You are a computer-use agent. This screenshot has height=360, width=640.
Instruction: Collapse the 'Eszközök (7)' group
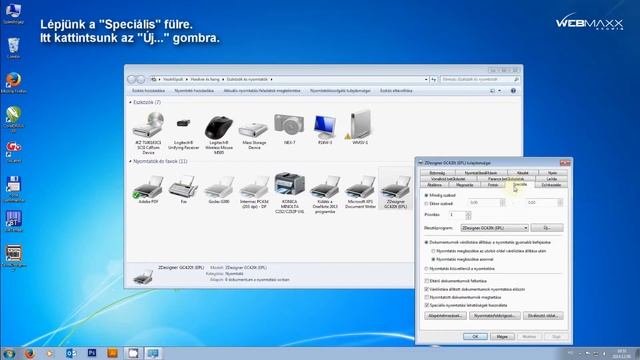pyautogui.click(x=130, y=102)
